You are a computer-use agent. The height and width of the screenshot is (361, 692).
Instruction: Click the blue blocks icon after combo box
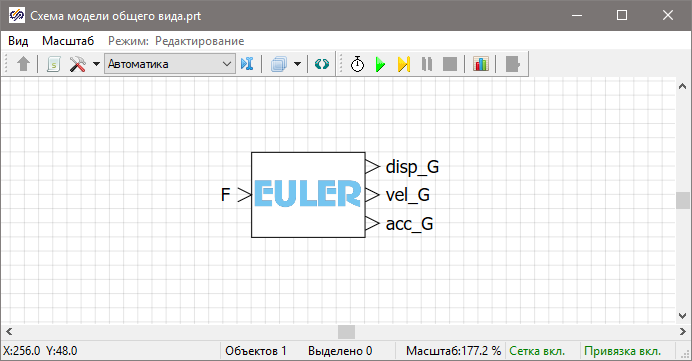tap(247, 64)
